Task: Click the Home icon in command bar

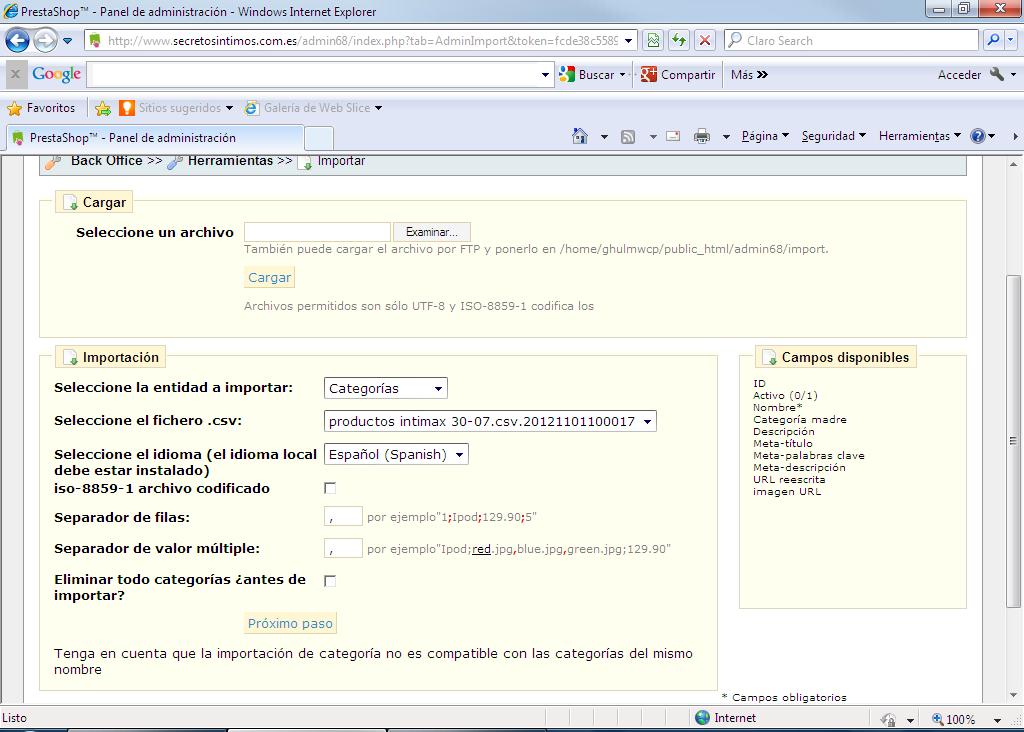Action: [x=579, y=136]
